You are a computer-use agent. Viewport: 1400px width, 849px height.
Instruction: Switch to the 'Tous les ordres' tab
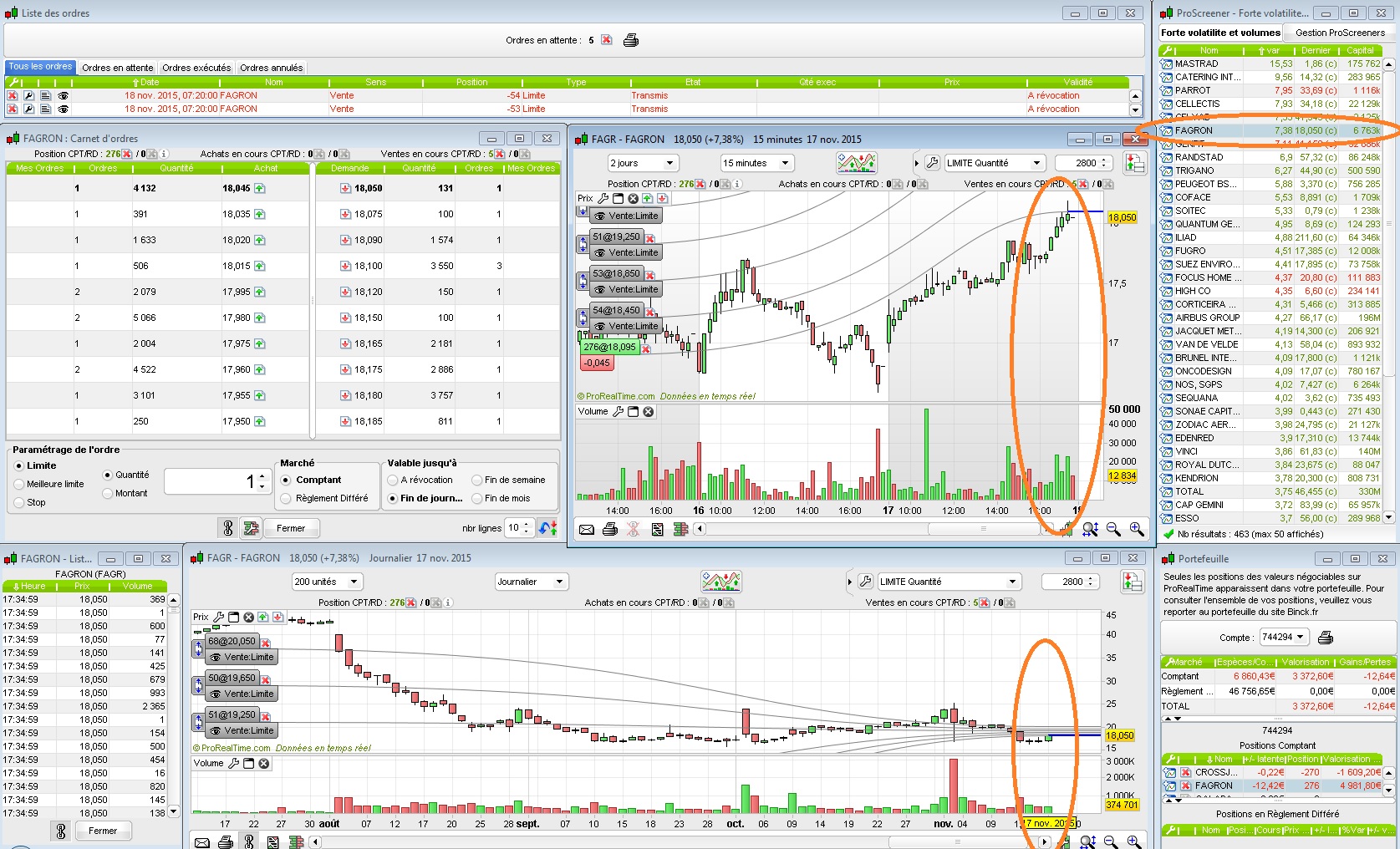pos(40,67)
